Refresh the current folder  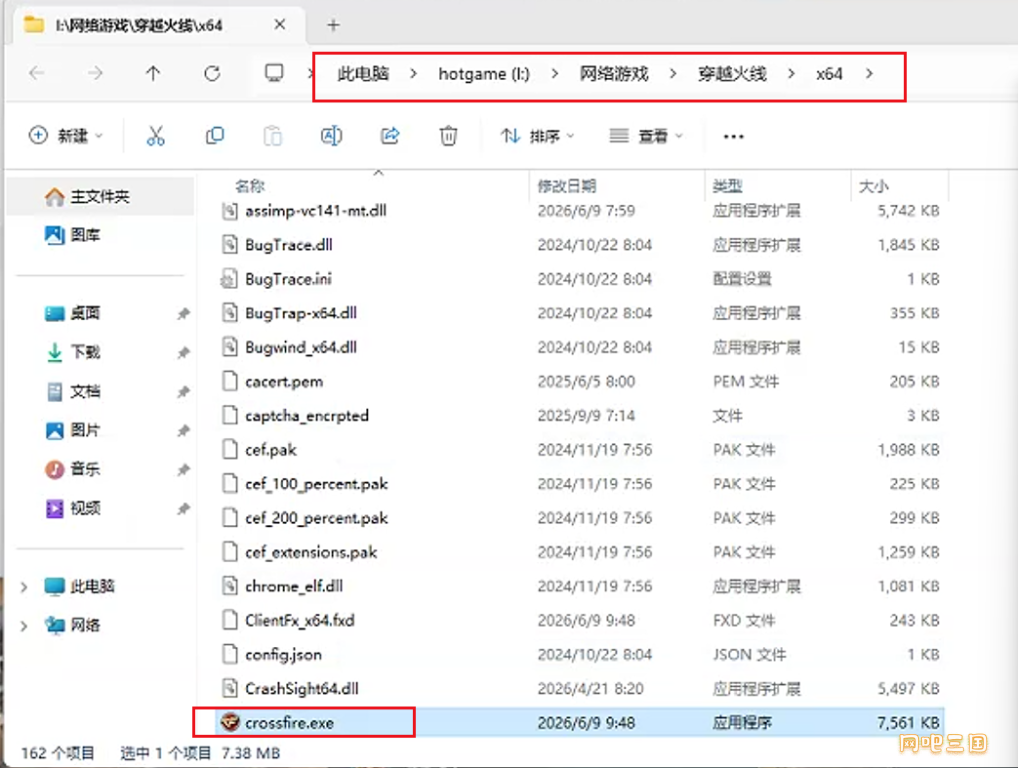212,73
